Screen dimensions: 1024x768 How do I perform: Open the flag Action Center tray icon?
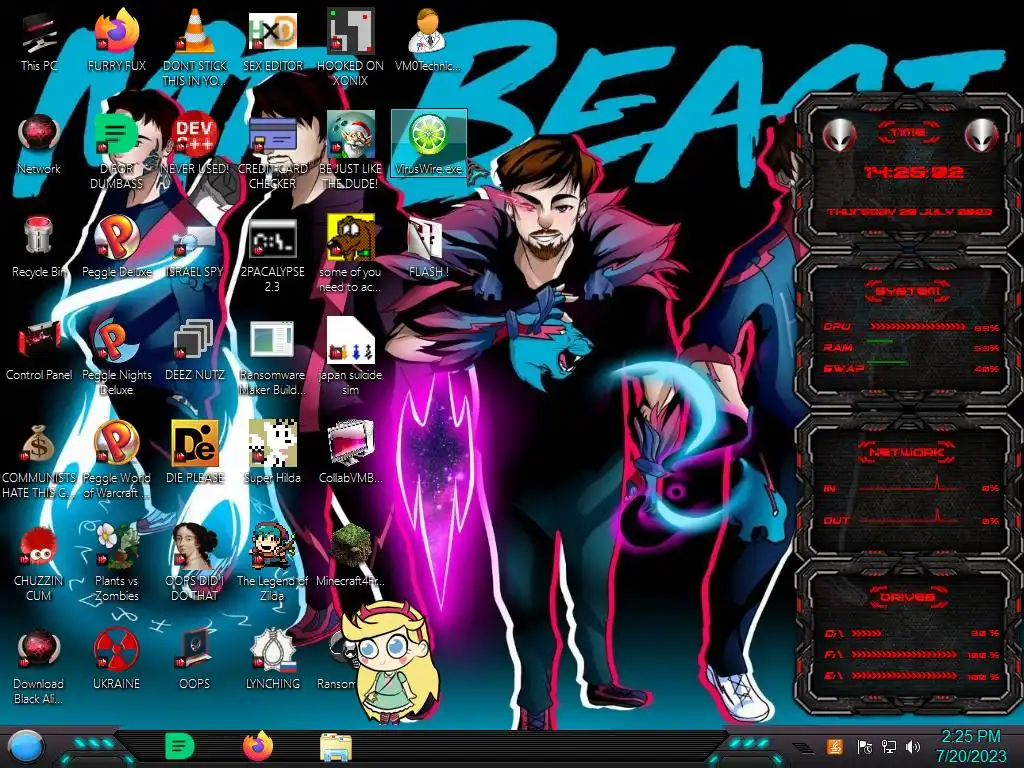coord(864,747)
